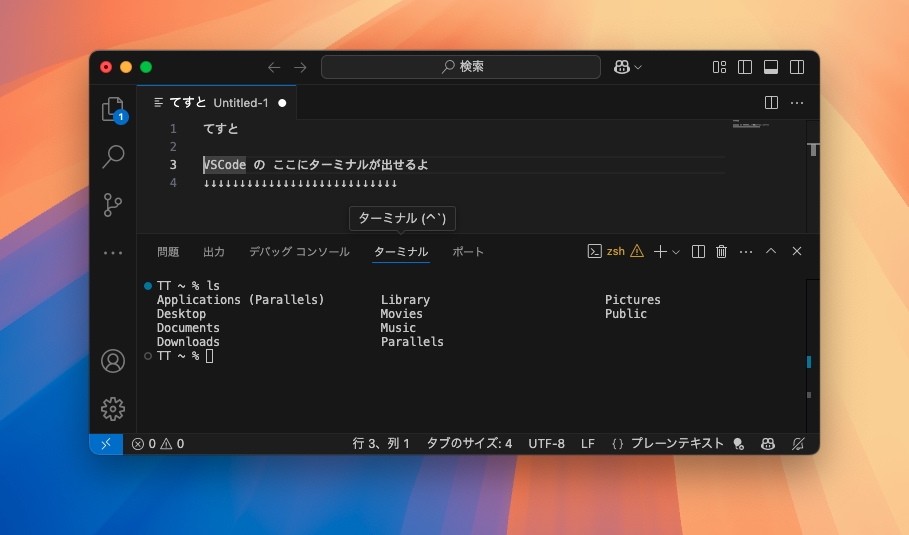Click the editor vertical scrollbar
Viewport: 909px width, 535px height.
coord(813,174)
